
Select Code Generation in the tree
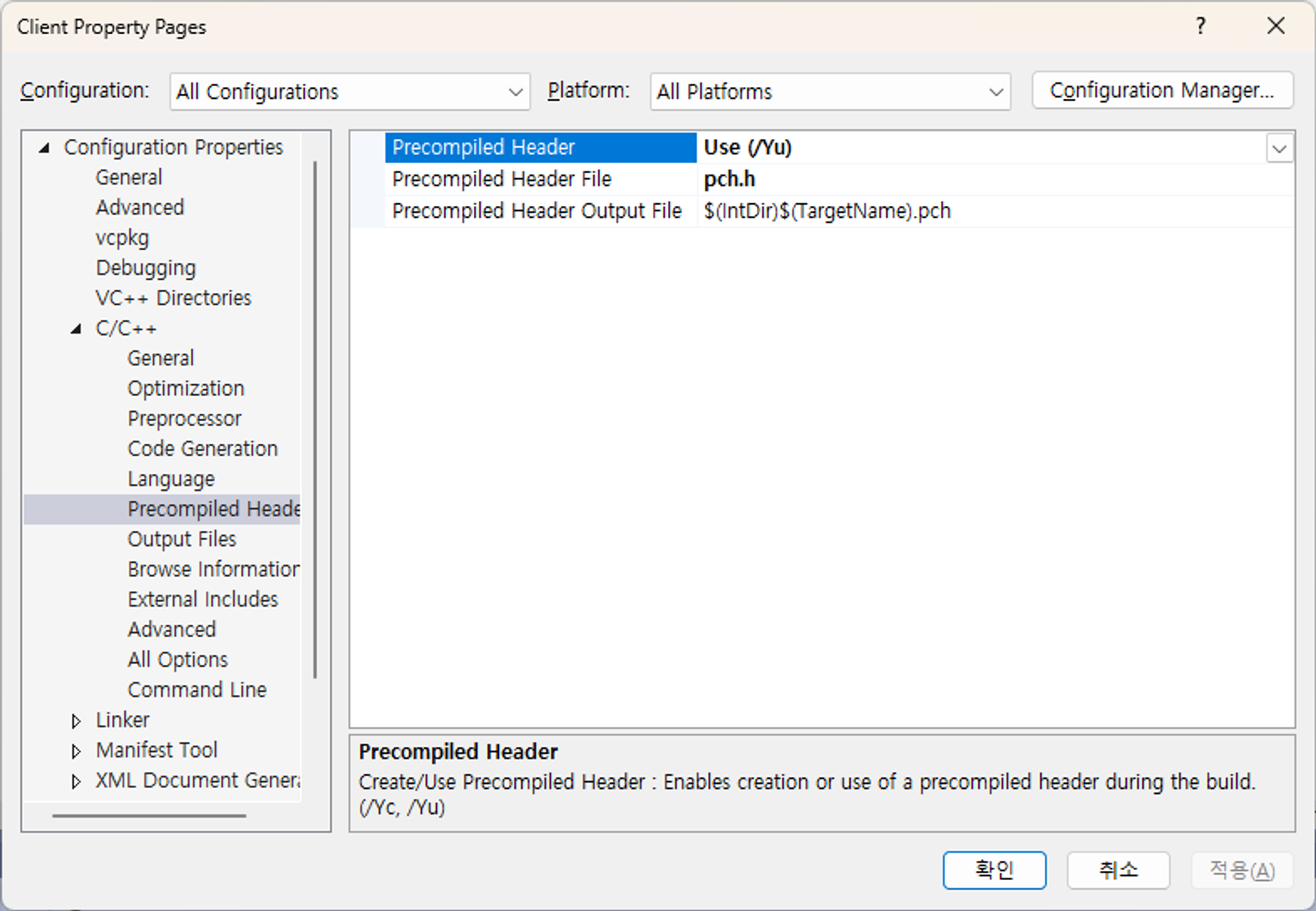pyautogui.click(x=203, y=449)
